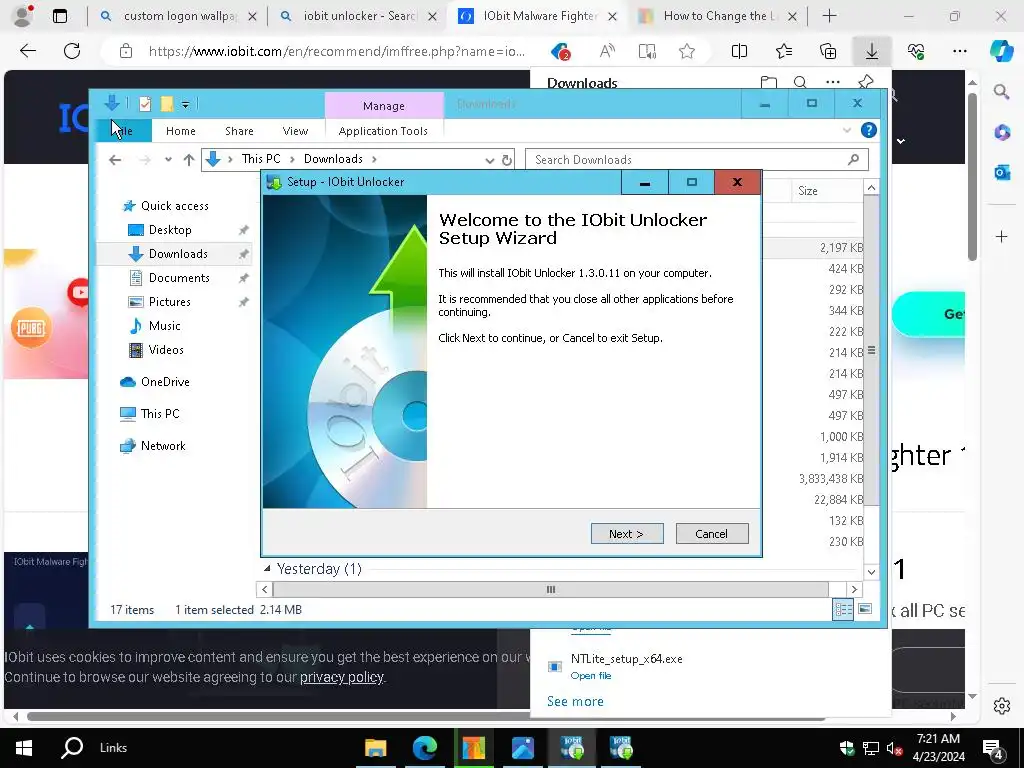The image size is (1024, 768).
Task: Click See more in Downloads panel
Action: pyautogui.click(x=575, y=701)
